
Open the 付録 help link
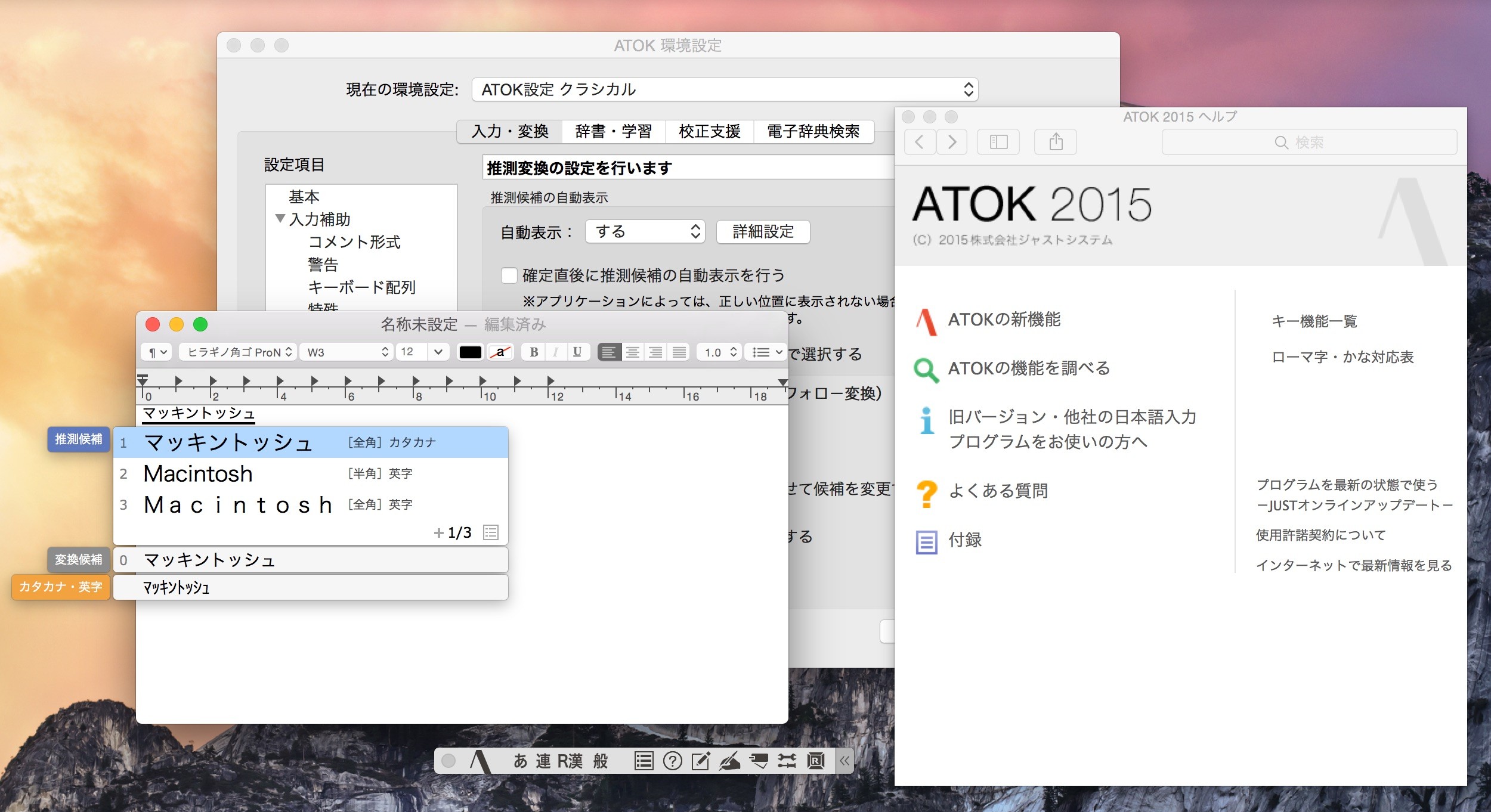tap(965, 540)
